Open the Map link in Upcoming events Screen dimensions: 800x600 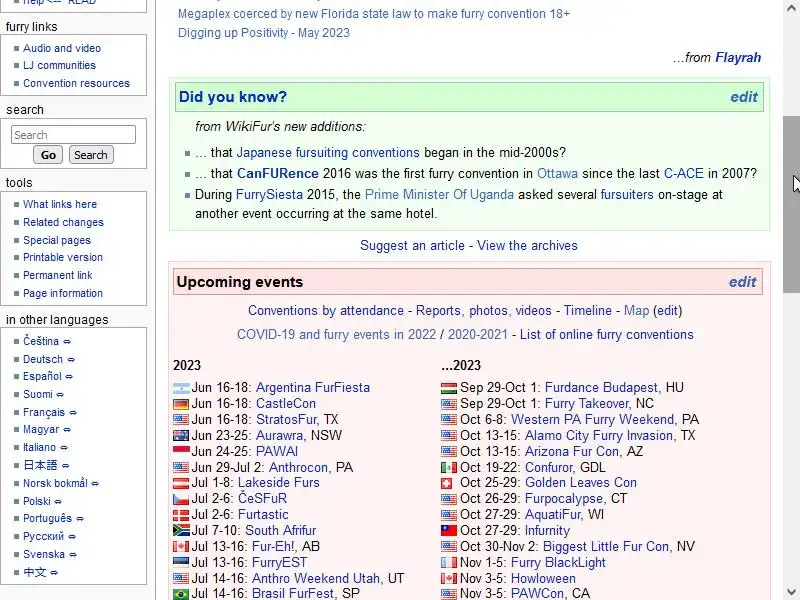(636, 311)
